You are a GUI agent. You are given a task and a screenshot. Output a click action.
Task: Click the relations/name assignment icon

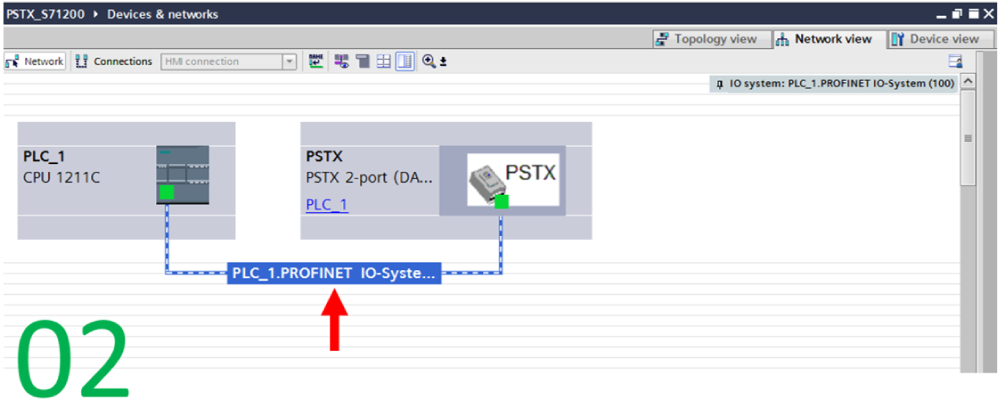click(316, 61)
